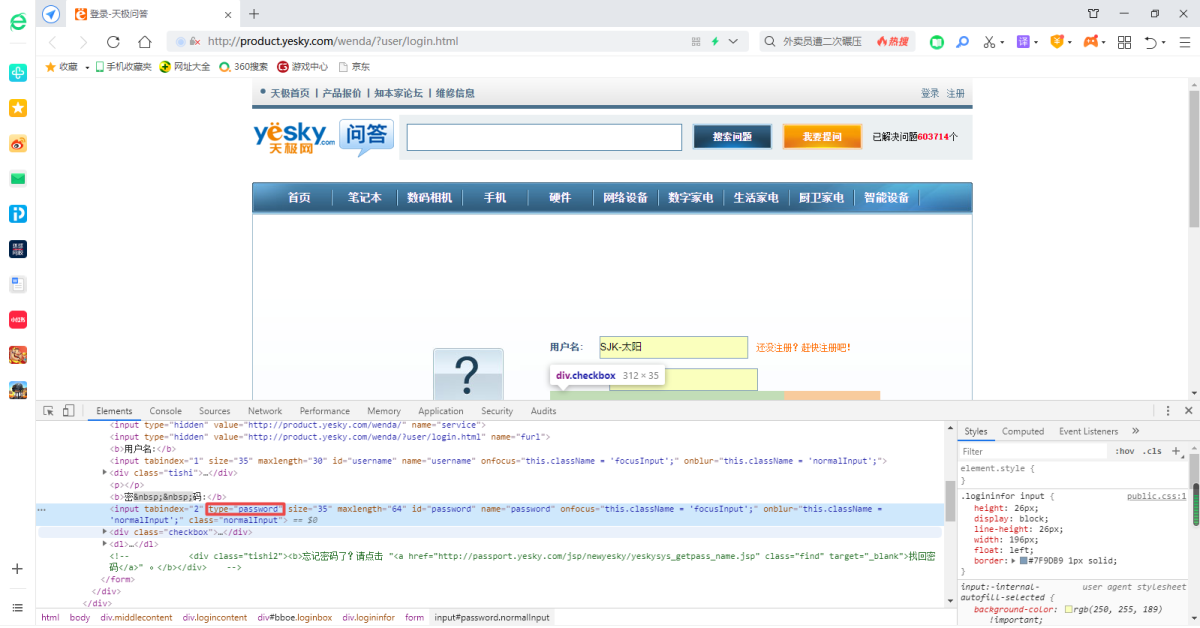Click the forward navigation arrow
The width and height of the screenshot is (1200, 628).
click(82, 42)
